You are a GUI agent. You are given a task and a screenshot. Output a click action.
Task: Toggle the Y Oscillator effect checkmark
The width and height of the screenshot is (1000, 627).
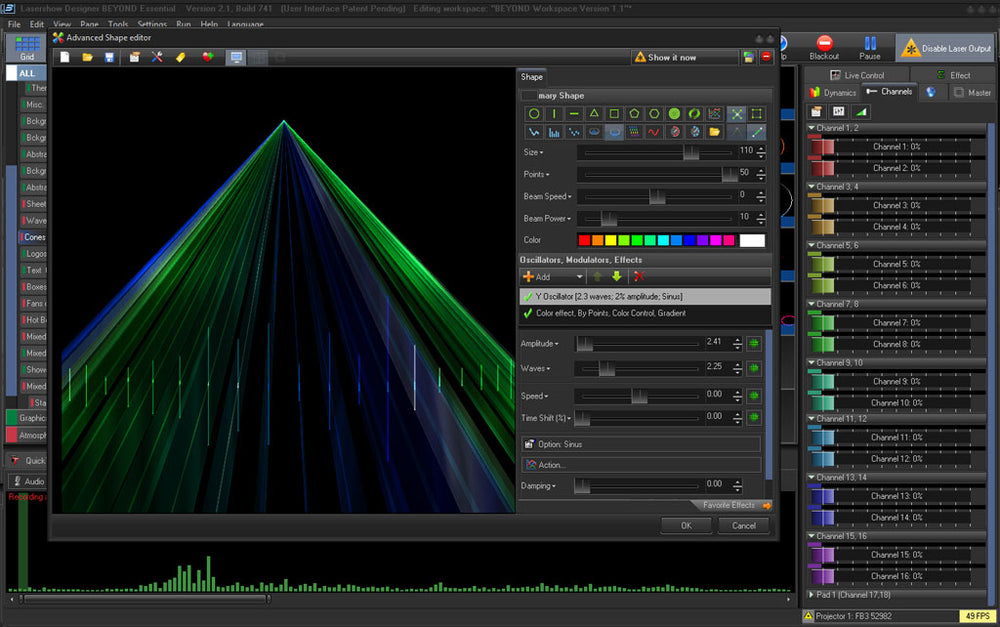click(527, 297)
